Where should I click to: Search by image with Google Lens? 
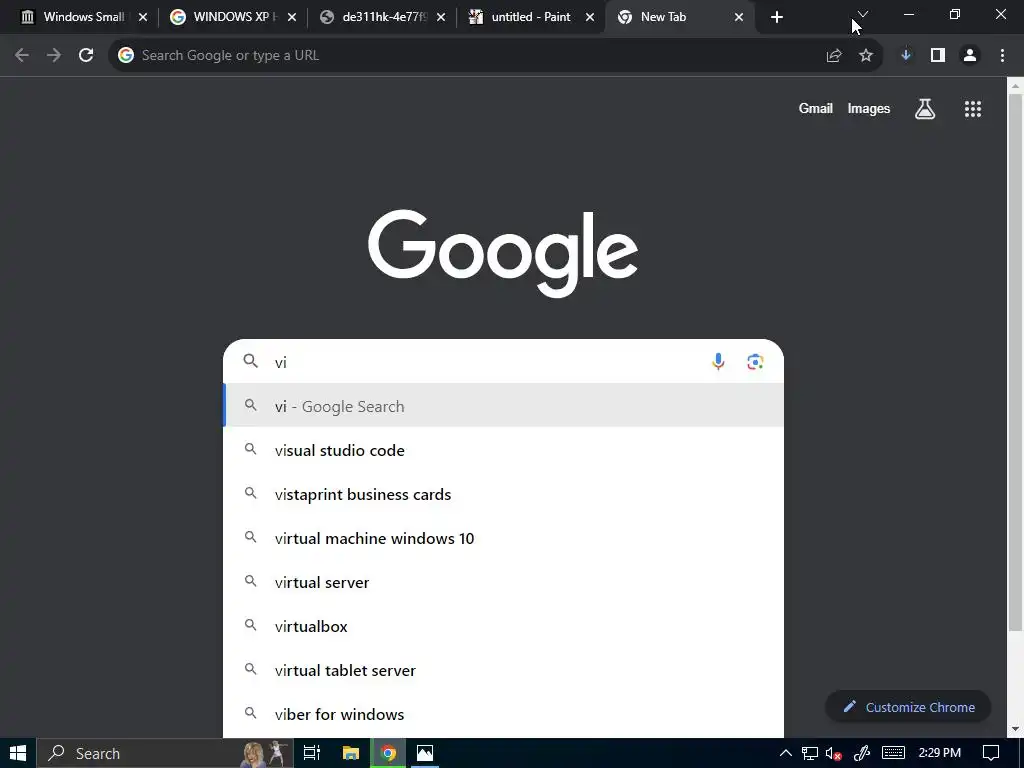click(756, 361)
